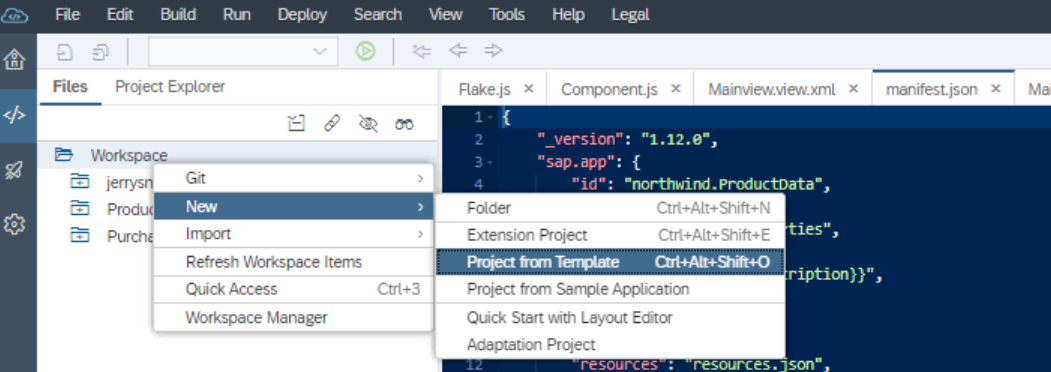Open the run configuration dropdown in toolbar
Image resolution: width=1051 pixels, height=372 pixels.
pos(243,52)
